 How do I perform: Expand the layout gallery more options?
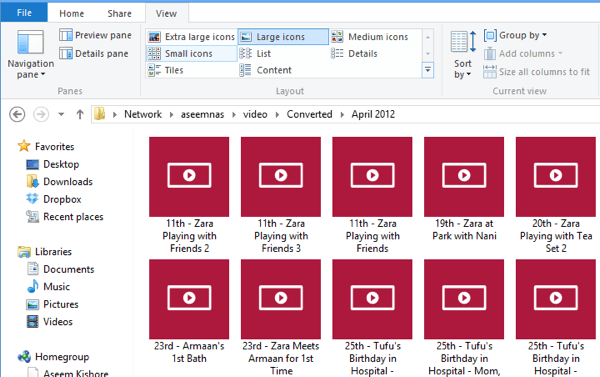point(428,70)
